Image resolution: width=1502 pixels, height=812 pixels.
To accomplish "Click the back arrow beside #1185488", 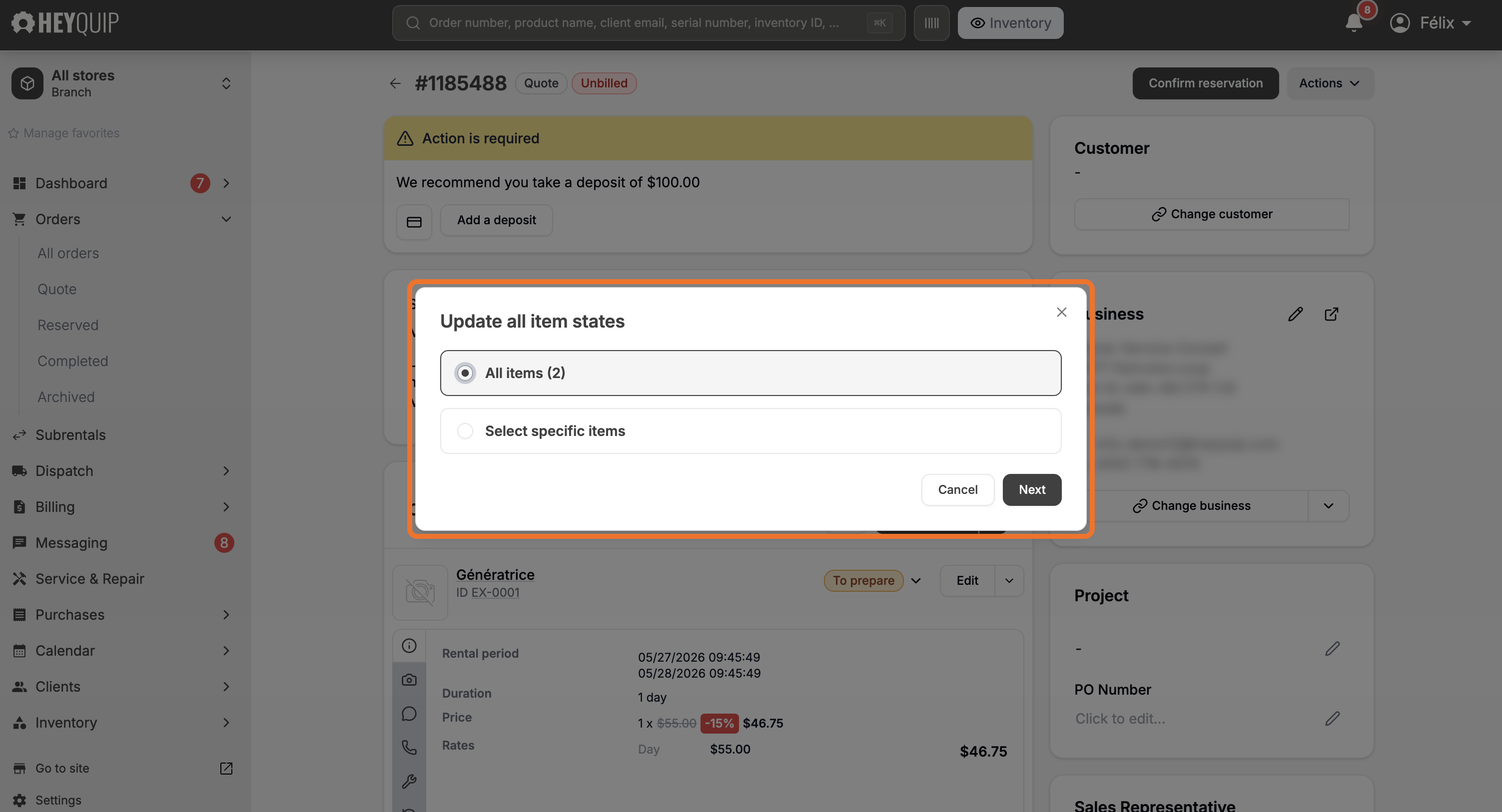I will (395, 83).
